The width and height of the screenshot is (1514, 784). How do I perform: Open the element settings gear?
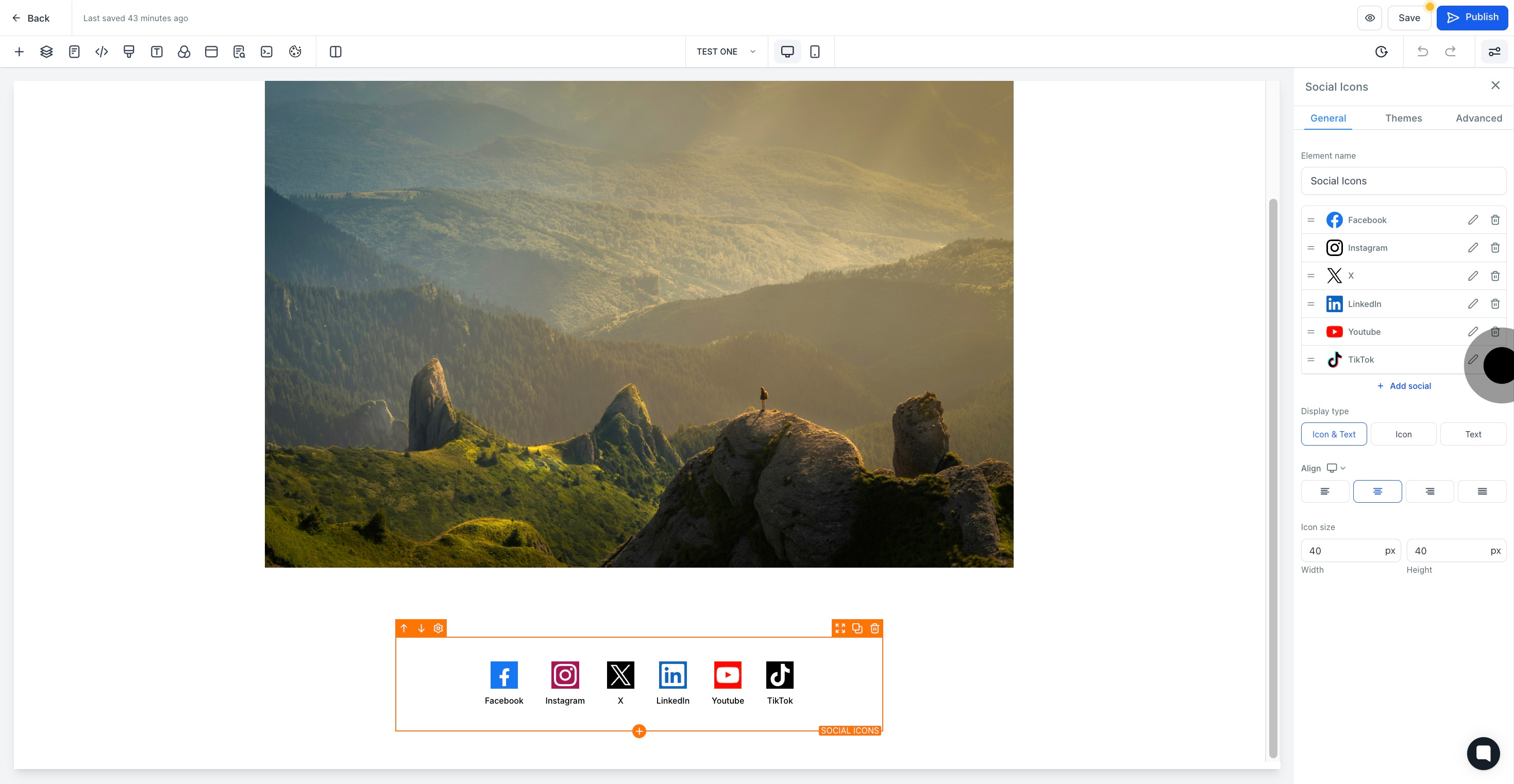(438, 628)
